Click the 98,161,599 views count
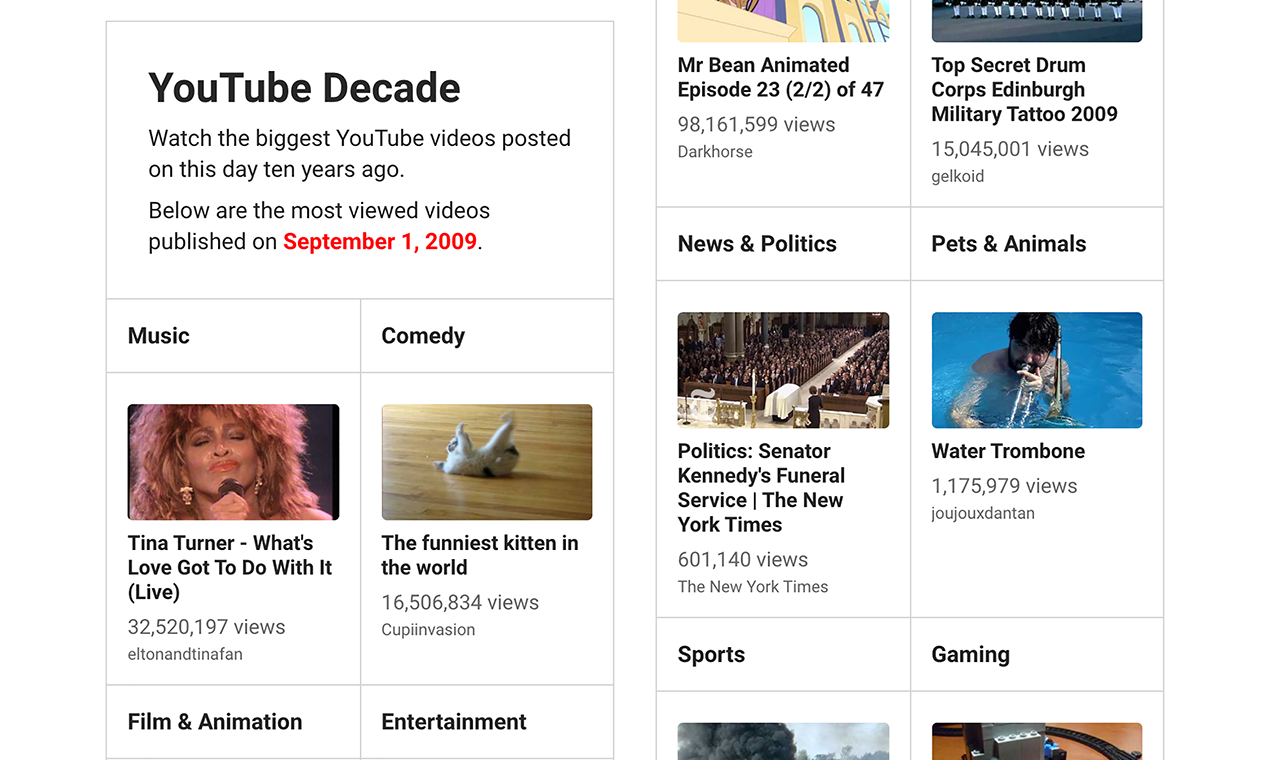 click(x=757, y=125)
